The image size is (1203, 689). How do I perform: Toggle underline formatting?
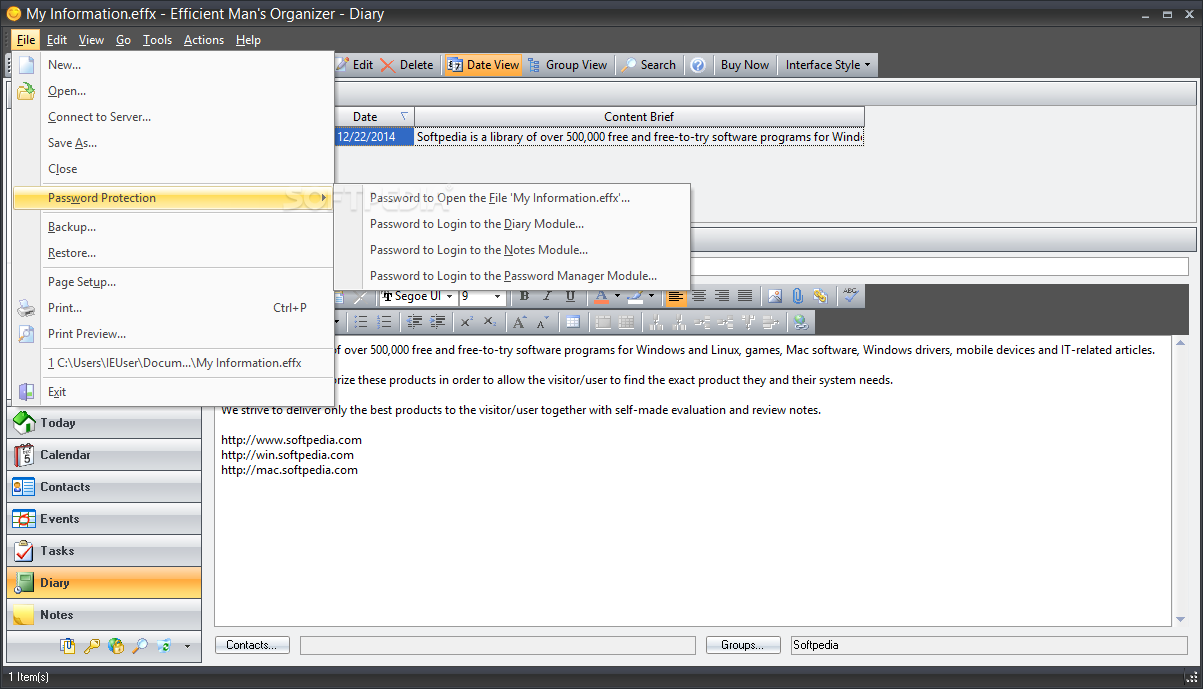[x=570, y=296]
